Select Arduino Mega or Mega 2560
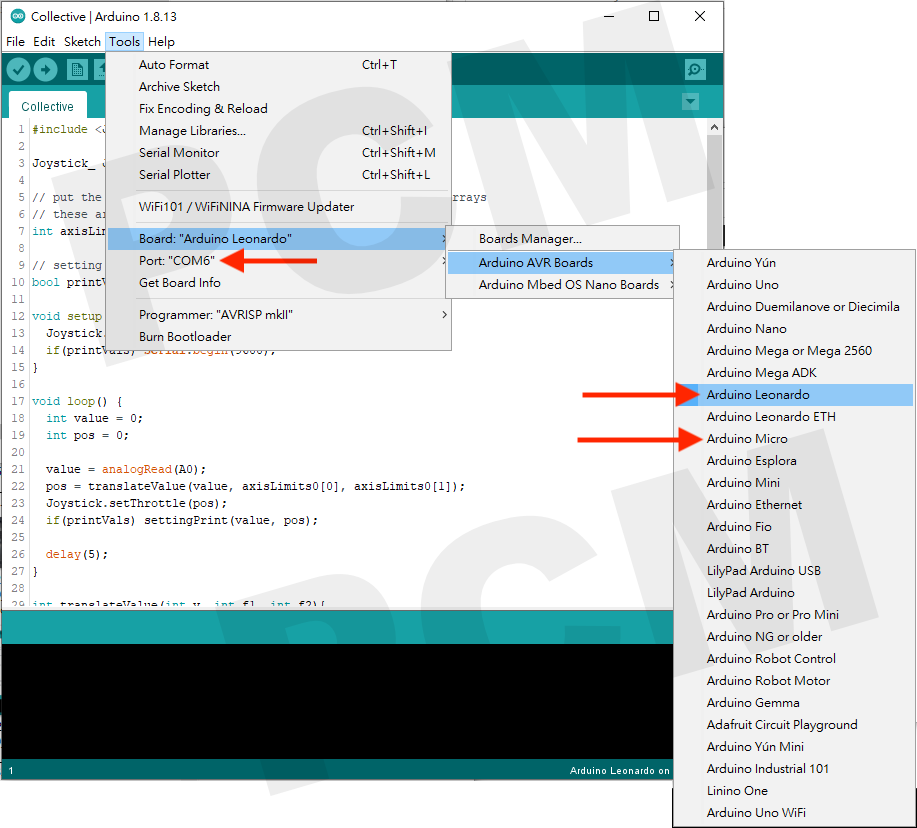The image size is (917, 828). coord(794,351)
